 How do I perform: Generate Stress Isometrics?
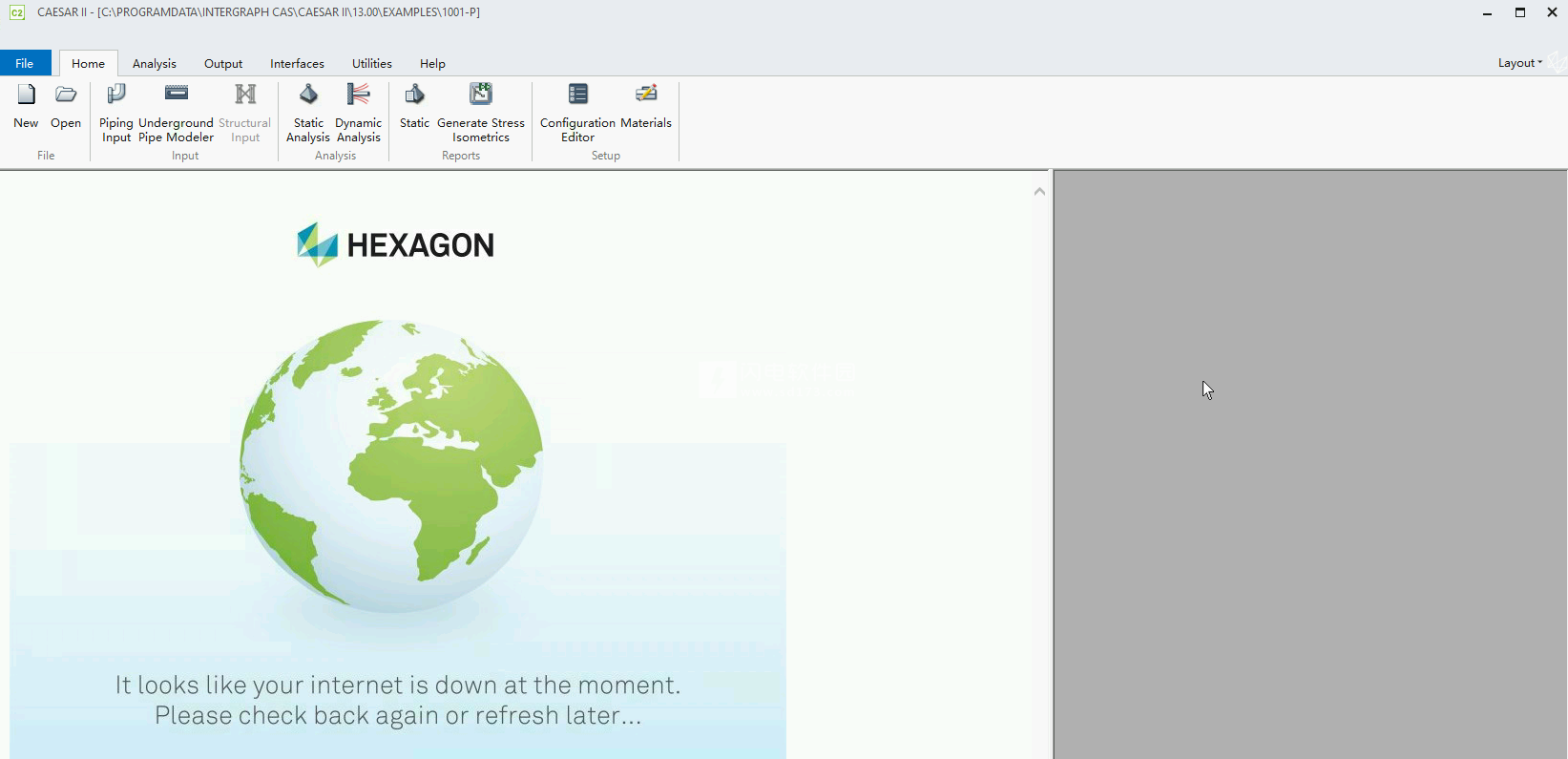tap(481, 113)
